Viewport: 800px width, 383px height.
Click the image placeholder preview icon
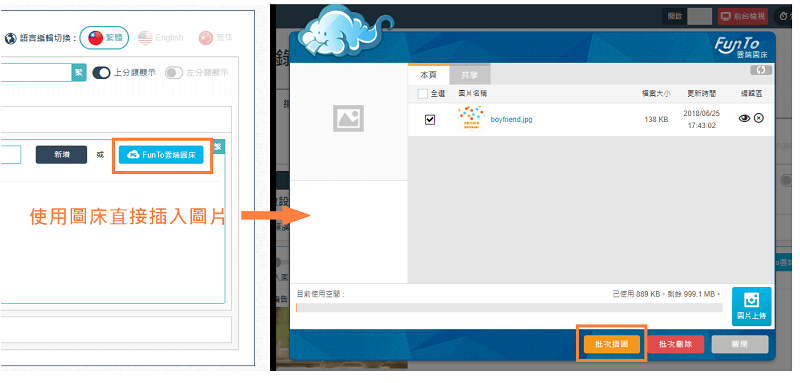(x=348, y=118)
